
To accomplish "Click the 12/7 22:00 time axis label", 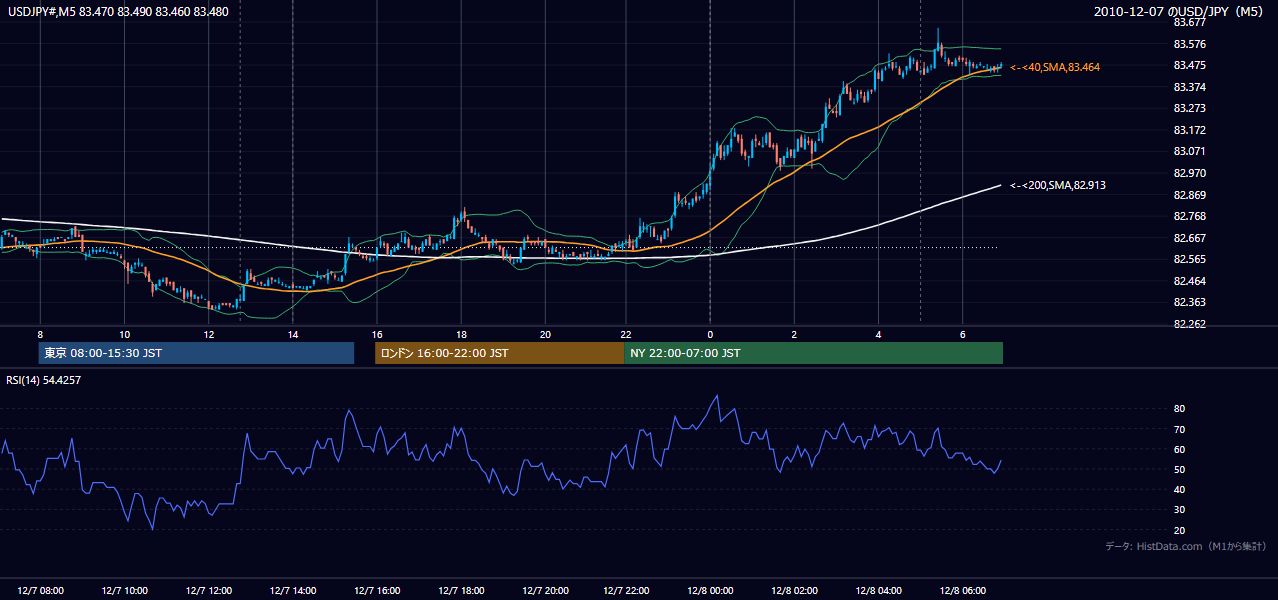I will coord(627,591).
